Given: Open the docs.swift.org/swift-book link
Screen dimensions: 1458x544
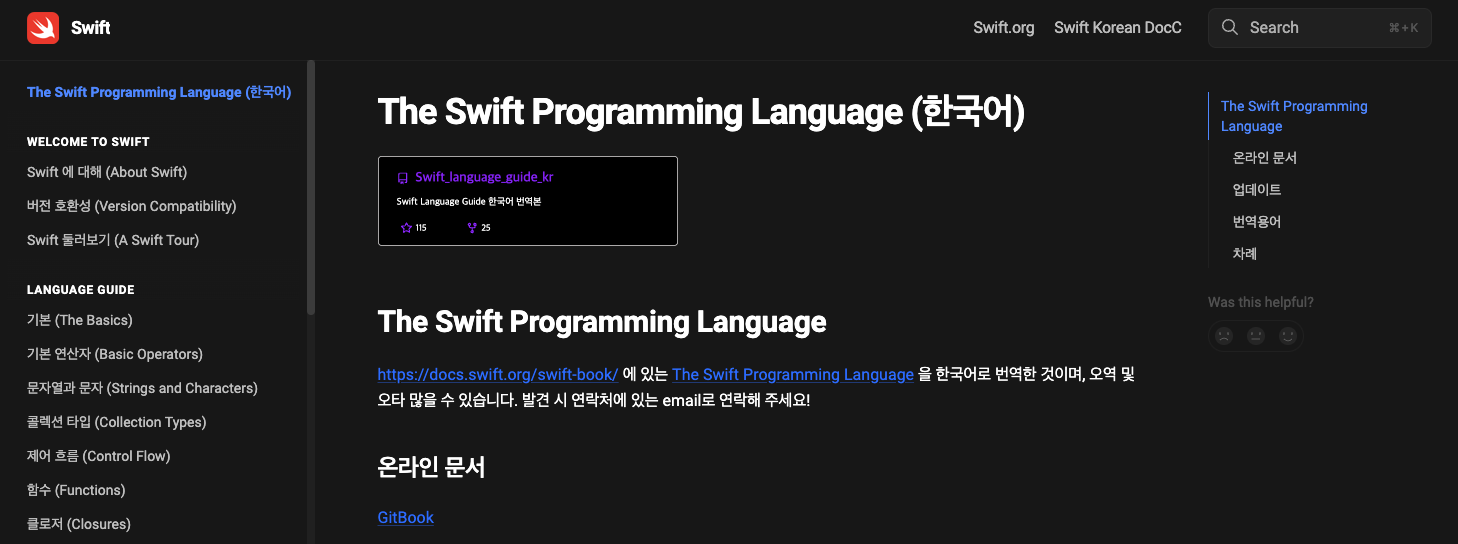Looking at the screenshot, I should coord(498,375).
